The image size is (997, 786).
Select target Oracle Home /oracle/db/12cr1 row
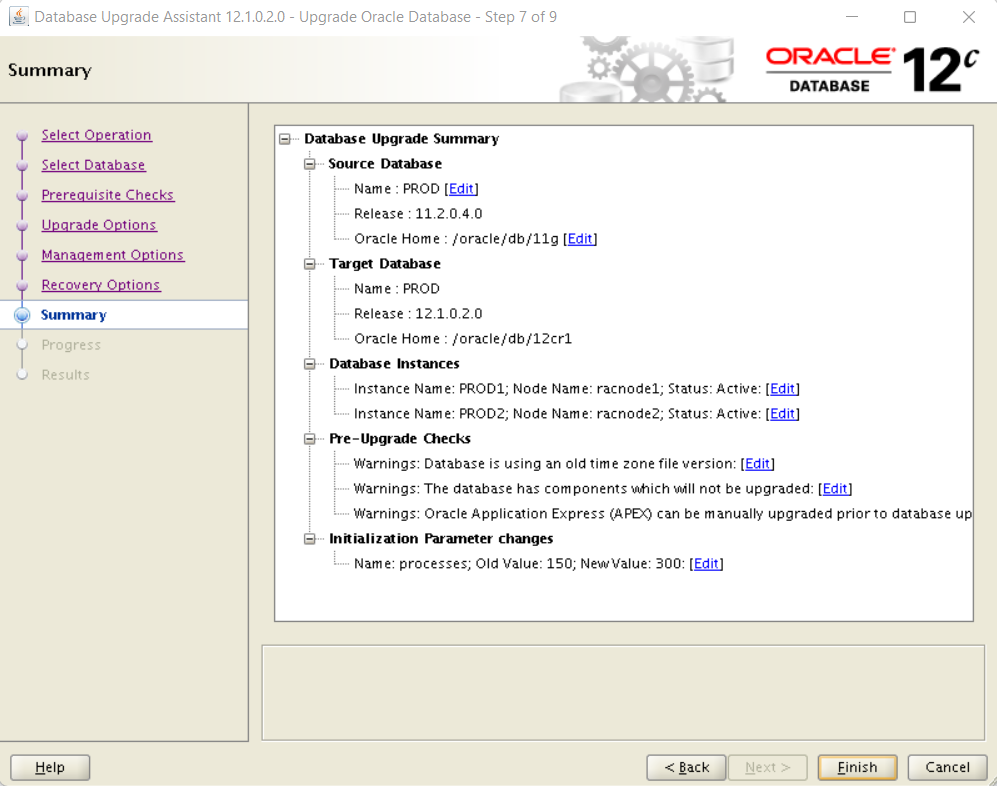[x=463, y=338]
